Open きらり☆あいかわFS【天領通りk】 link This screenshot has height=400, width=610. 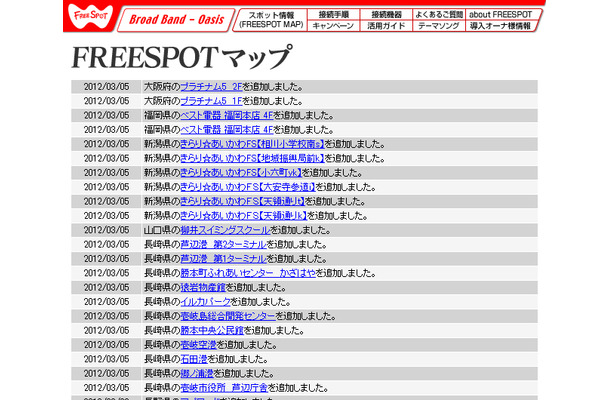click(244, 216)
